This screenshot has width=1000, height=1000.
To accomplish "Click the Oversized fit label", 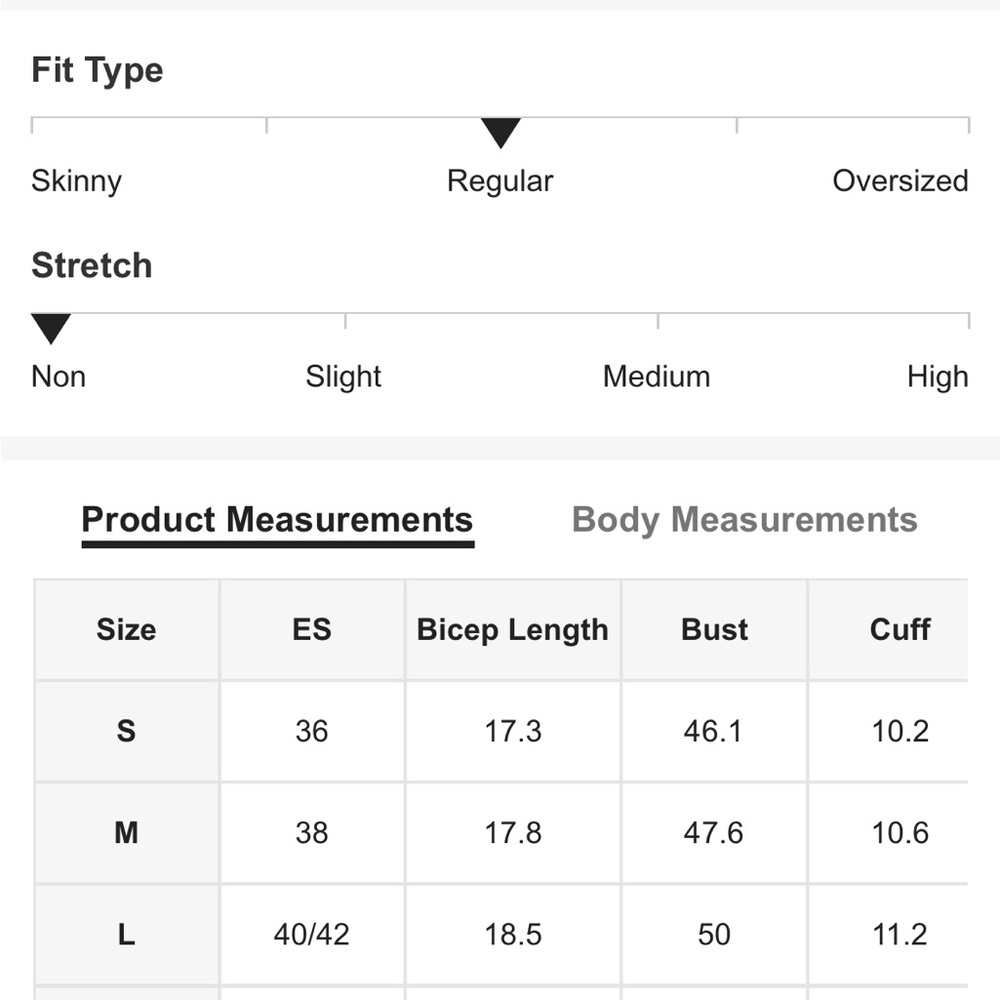I will 901,181.
